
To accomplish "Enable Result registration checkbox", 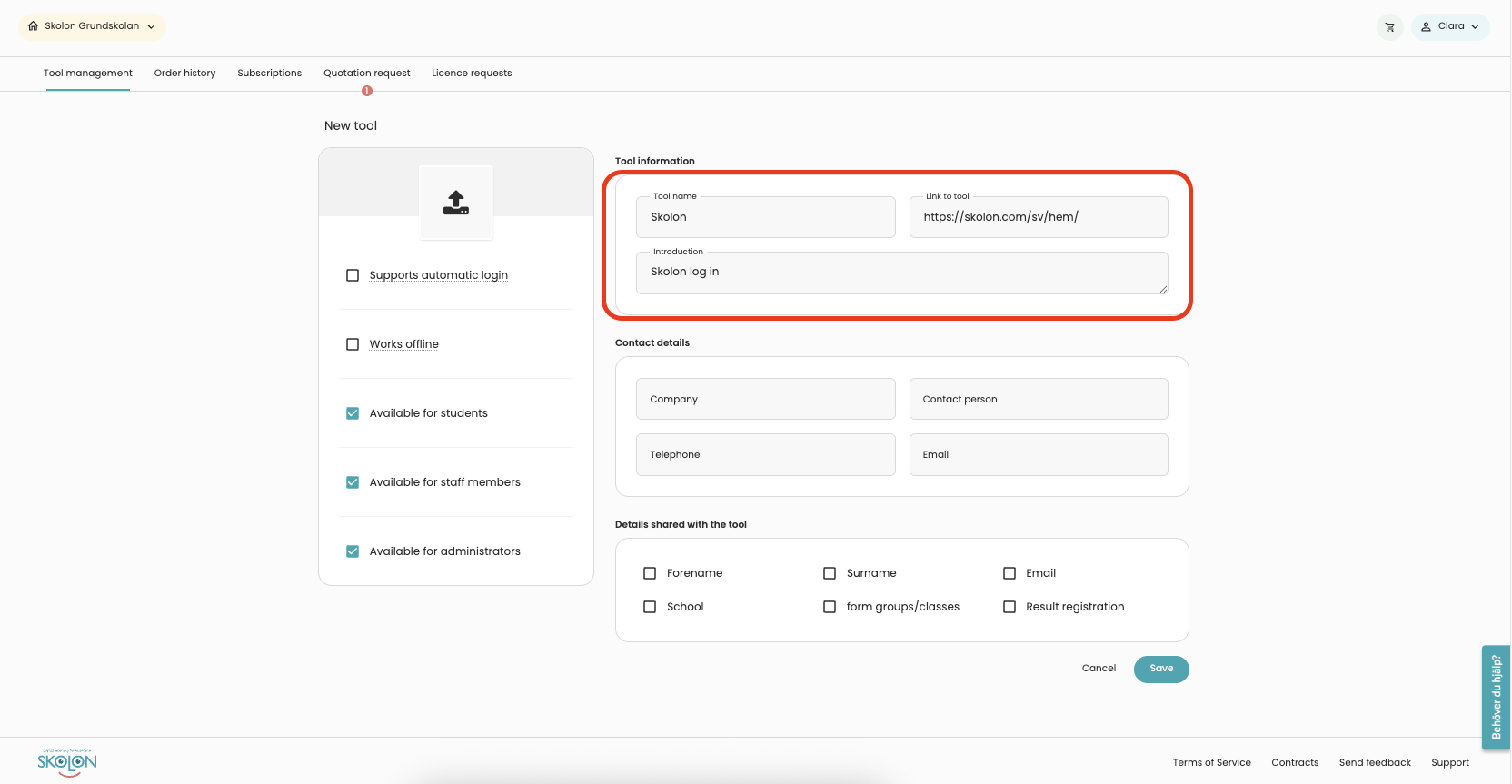I will 1010,607.
